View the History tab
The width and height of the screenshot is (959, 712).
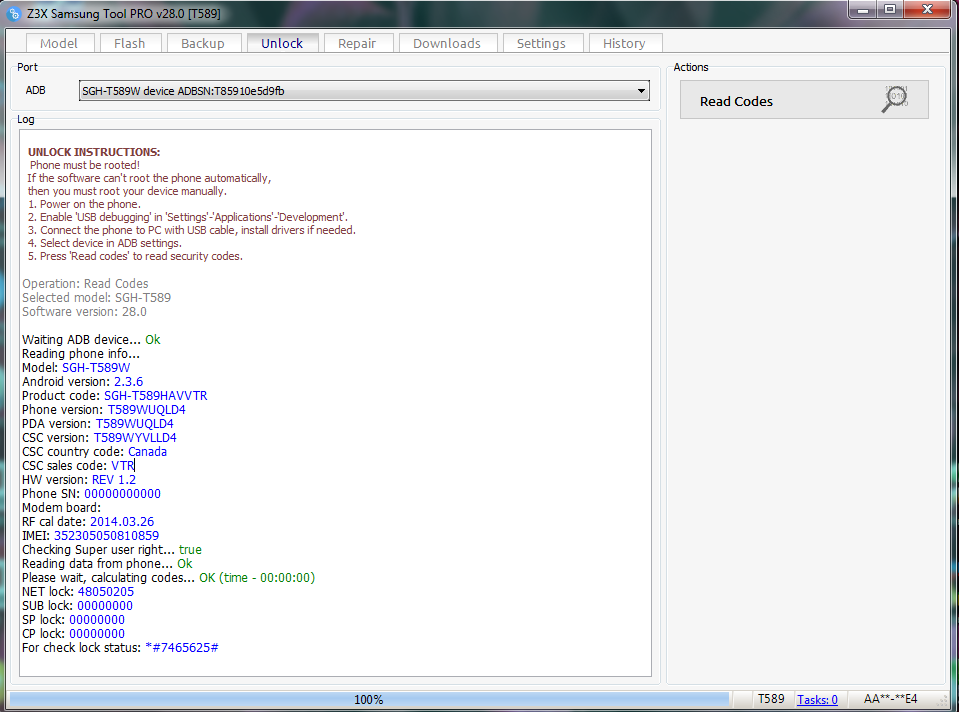tap(624, 43)
